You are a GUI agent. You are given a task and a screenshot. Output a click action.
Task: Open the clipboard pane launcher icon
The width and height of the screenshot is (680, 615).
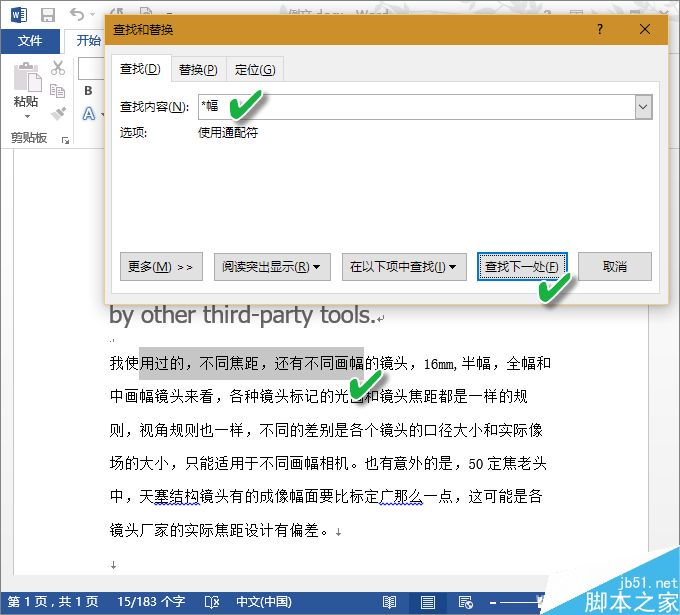[x=65, y=140]
